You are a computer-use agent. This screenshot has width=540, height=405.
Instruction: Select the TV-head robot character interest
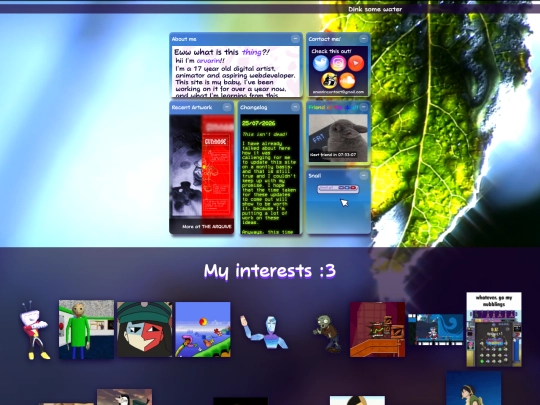[34, 330]
